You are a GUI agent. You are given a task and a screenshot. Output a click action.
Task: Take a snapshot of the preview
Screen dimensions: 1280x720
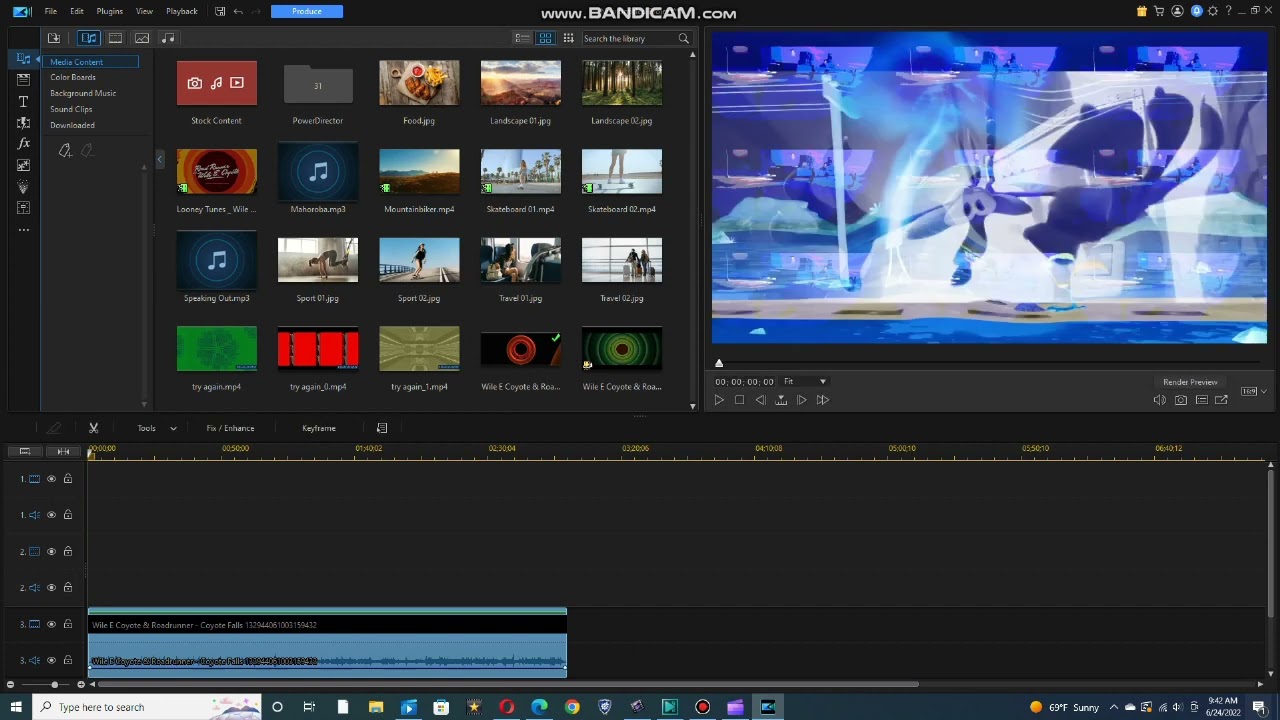pyautogui.click(x=1181, y=400)
